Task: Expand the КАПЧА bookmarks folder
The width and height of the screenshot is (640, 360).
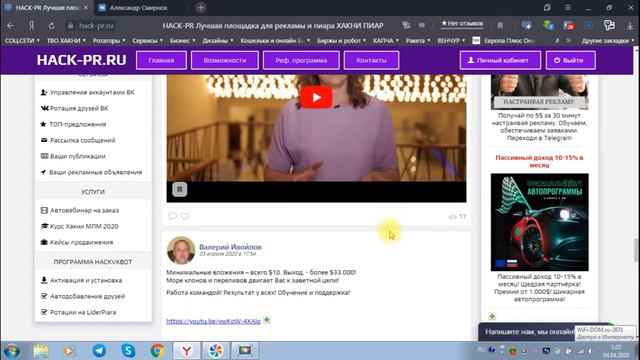Action: [386, 40]
